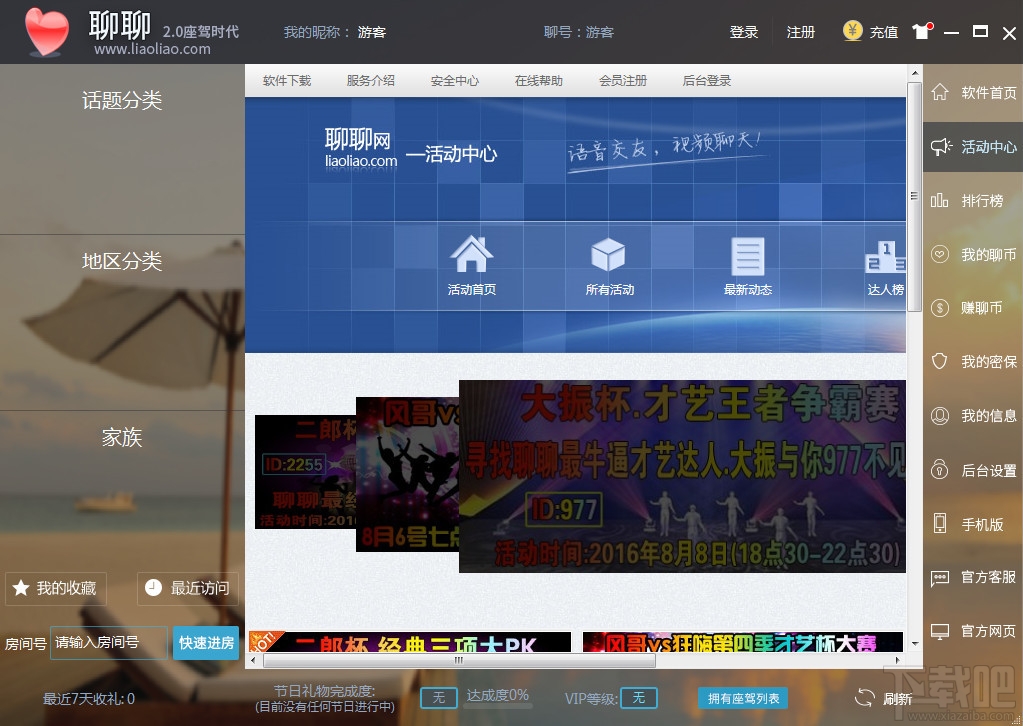Refresh the page using the 刷新 icon

pyautogui.click(x=878, y=698)
